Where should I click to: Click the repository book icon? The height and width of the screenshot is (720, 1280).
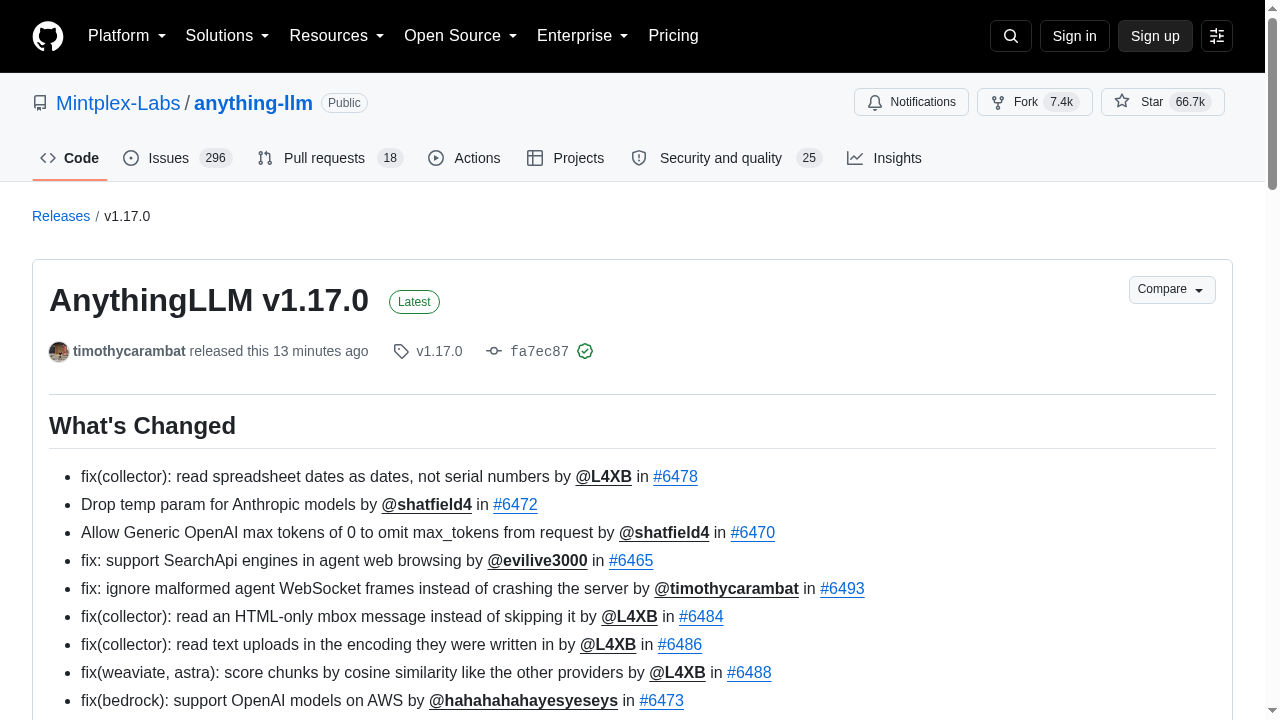pos(40,103)
